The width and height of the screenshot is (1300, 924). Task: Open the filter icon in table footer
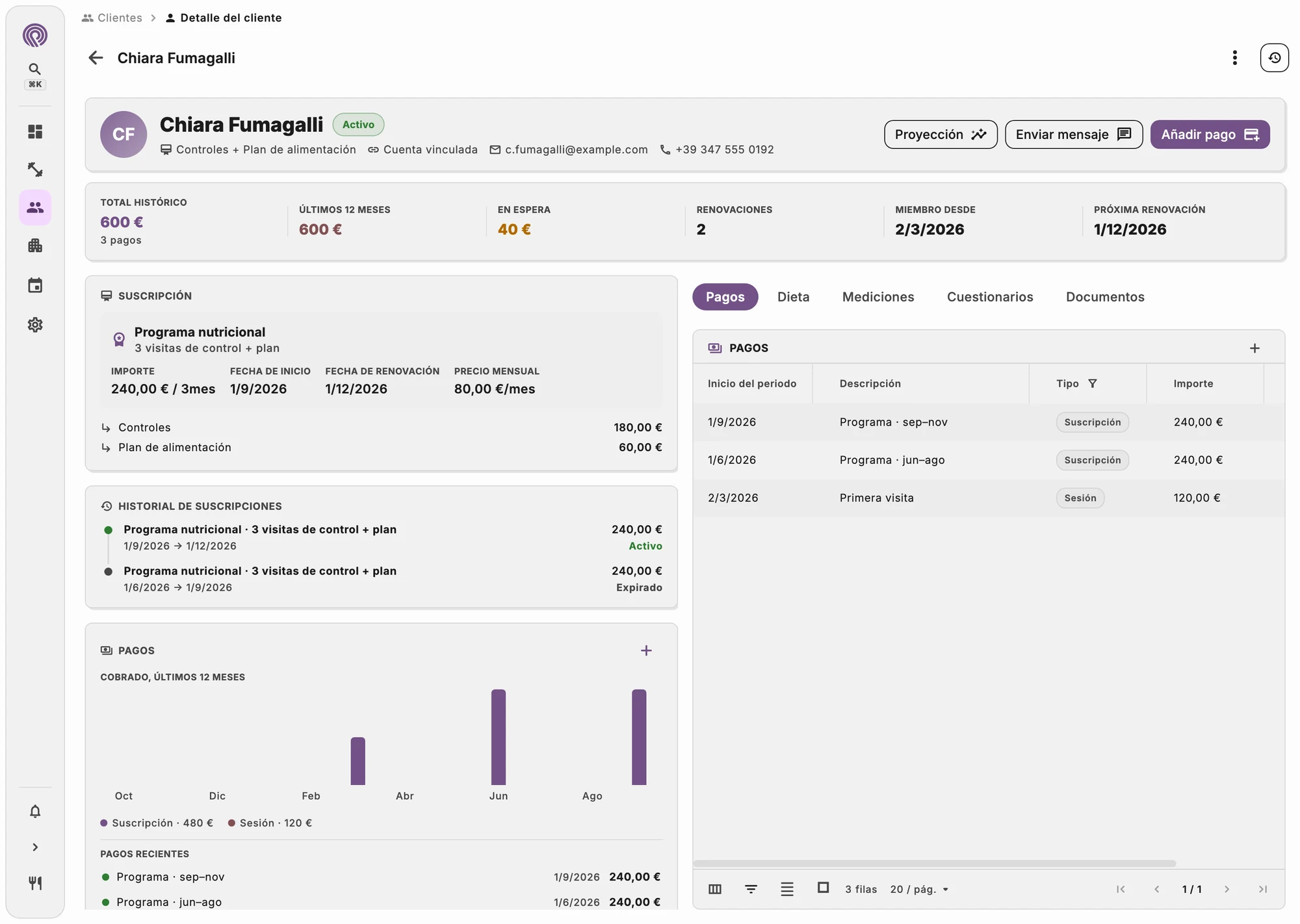tap(751, 889)
